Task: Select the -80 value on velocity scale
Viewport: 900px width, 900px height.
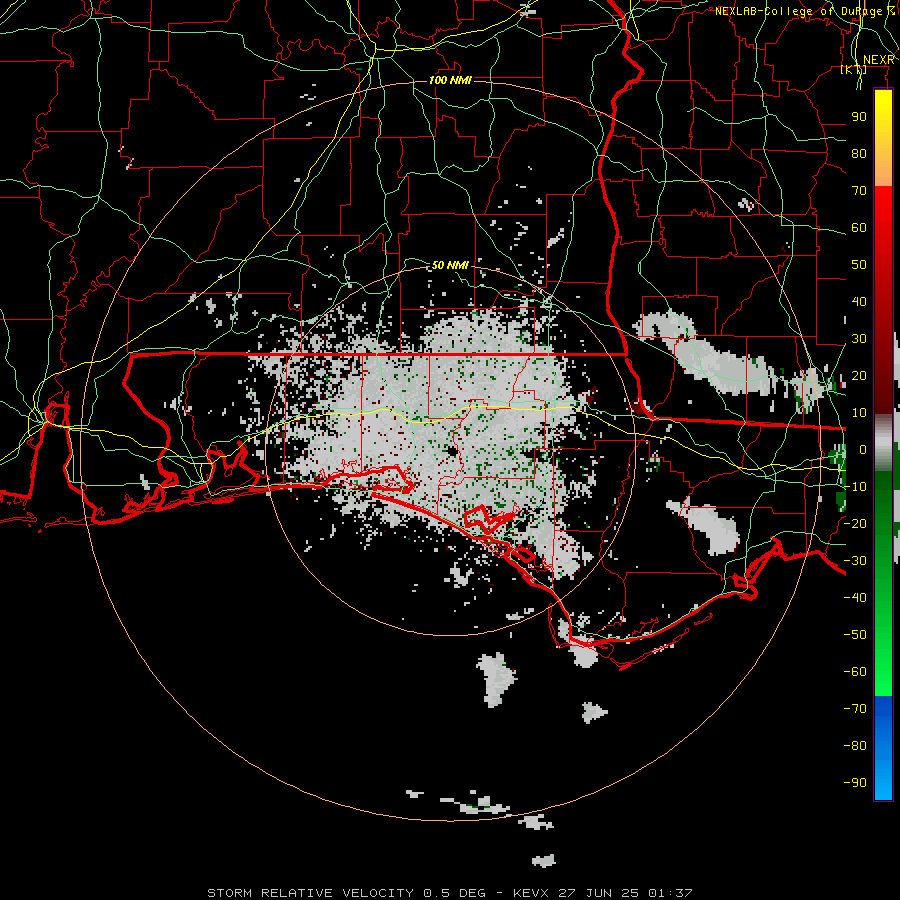Action: tap(855, 746)
